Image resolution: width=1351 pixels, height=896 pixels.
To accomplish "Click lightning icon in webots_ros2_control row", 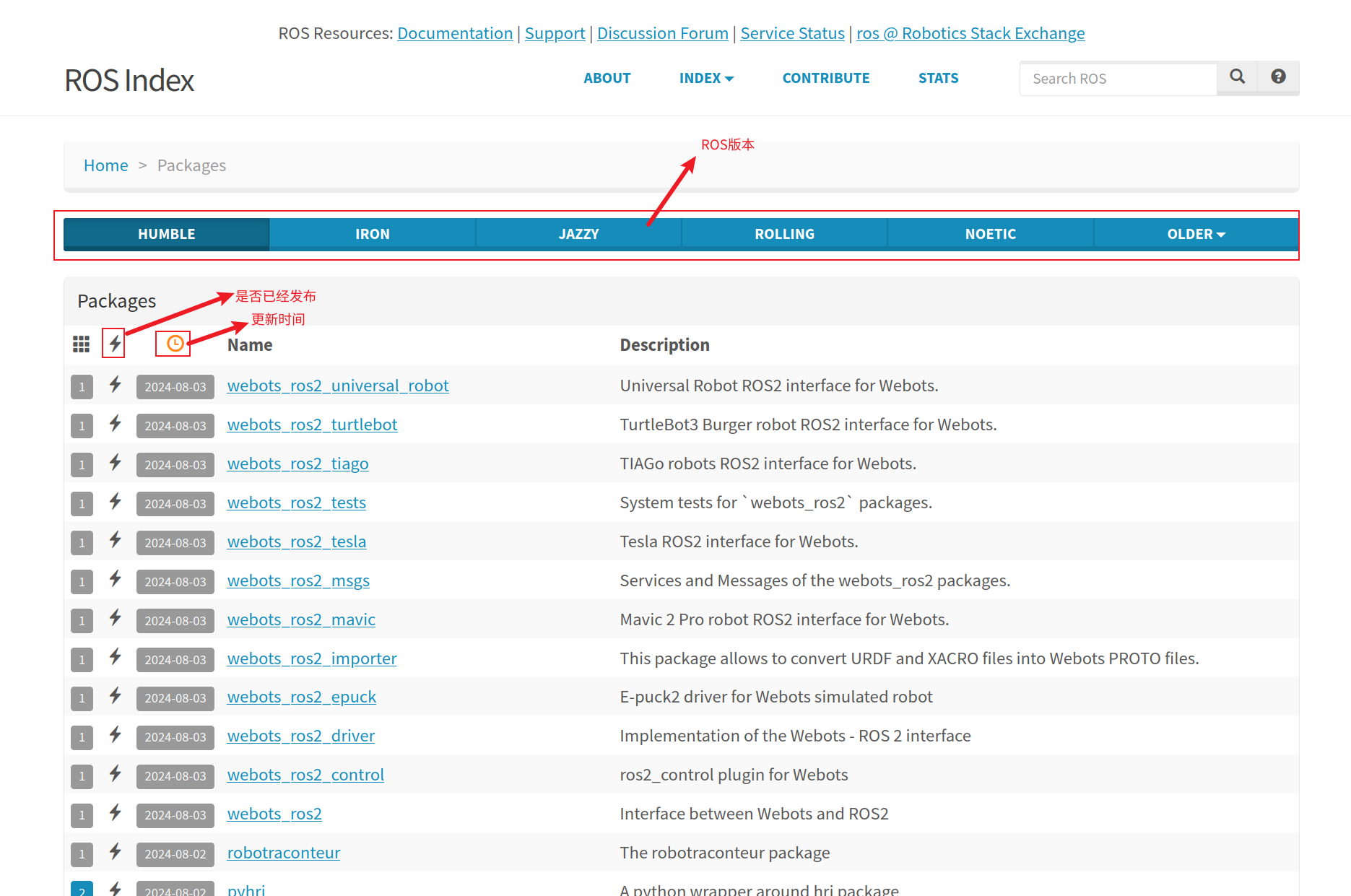I will [x=115, y=774].
